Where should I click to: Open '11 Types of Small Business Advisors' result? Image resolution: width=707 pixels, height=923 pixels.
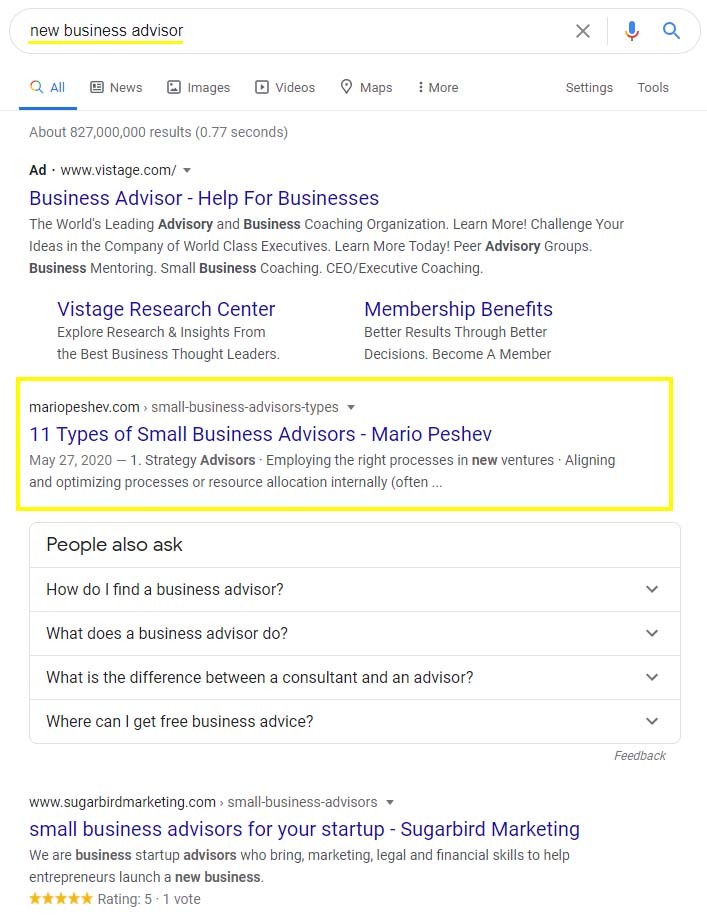(260, 434)
